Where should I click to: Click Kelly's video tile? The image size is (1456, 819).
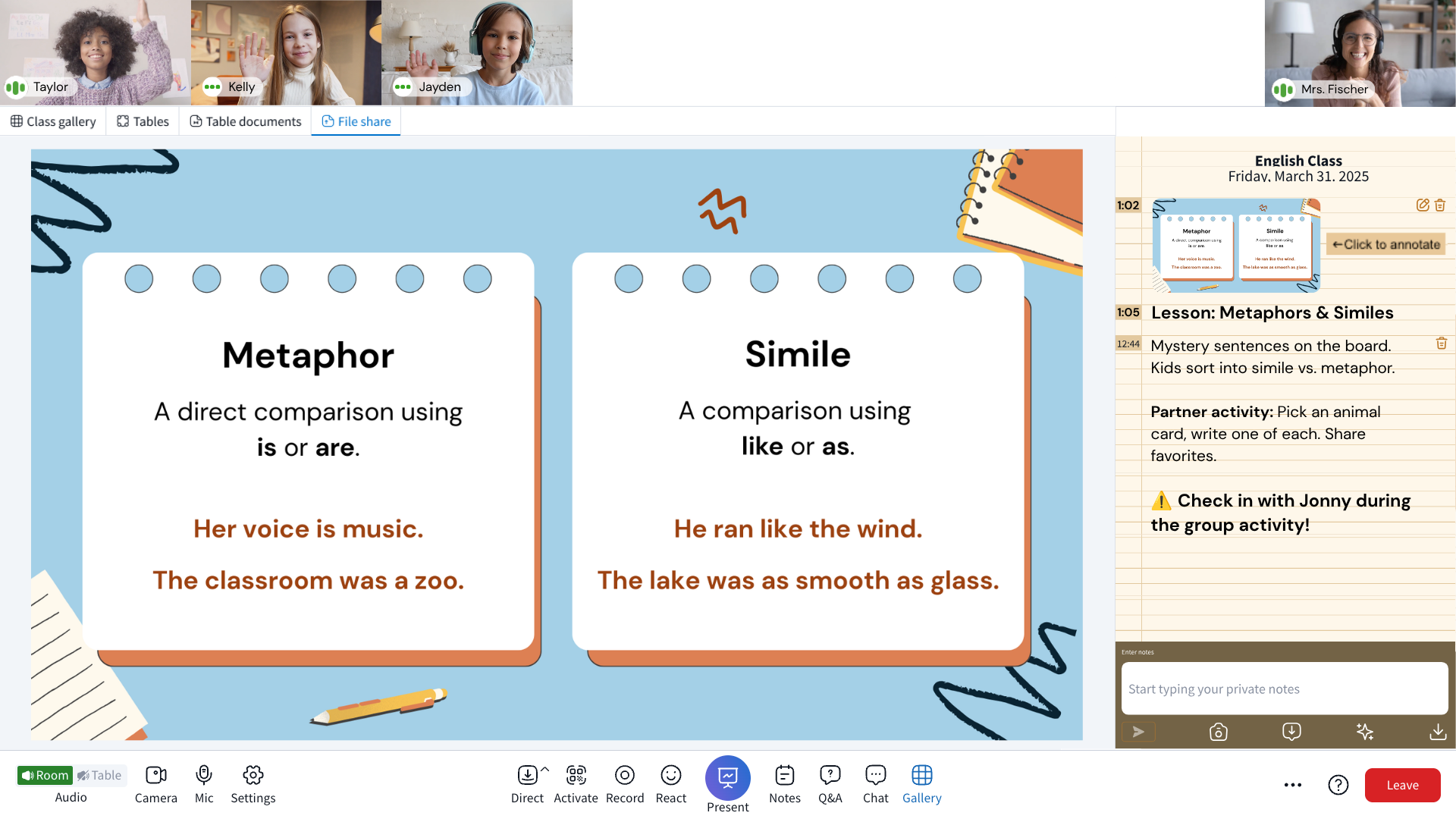286,52
